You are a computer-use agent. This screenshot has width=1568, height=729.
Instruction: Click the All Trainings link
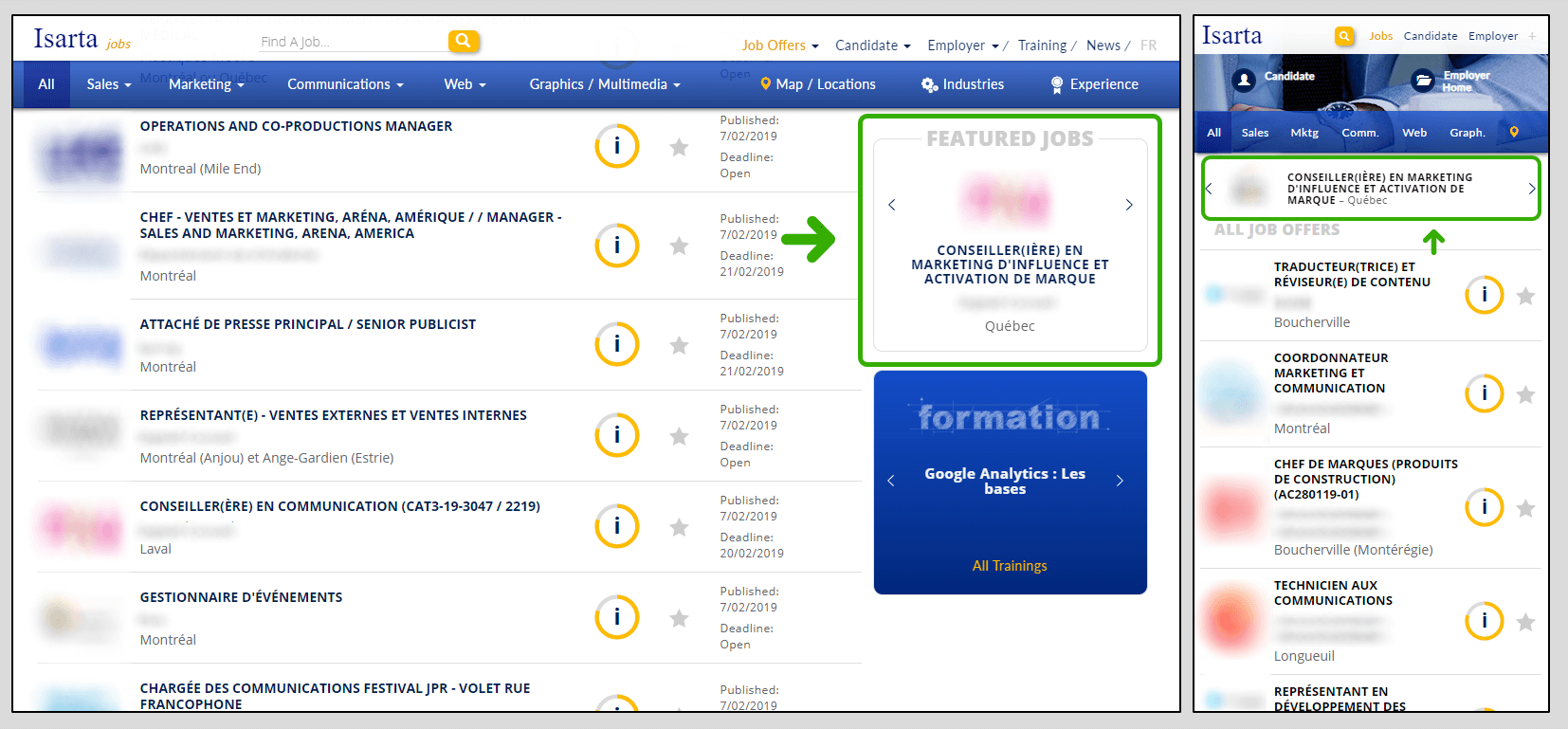tap(1010, 566)
